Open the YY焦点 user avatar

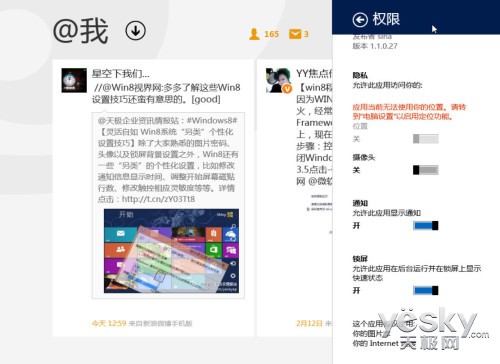(x=279, y=80)
